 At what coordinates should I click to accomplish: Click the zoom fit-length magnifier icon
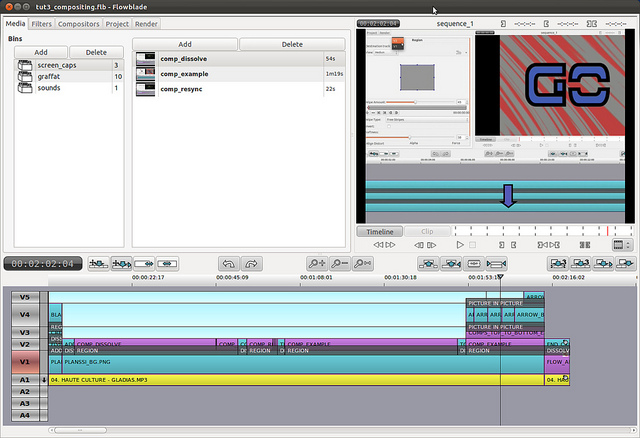coord(363,263)
